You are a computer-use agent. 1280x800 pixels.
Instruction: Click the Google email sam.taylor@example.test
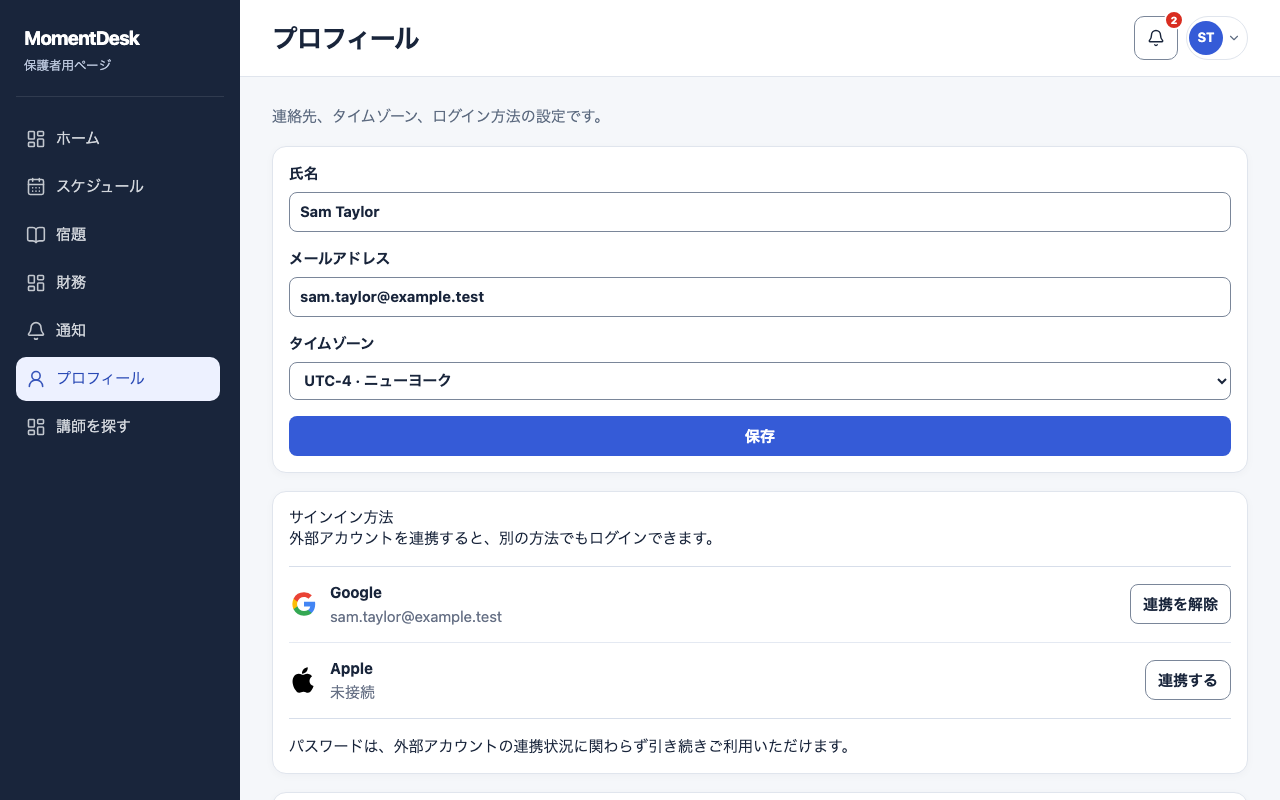tap(416, 617)
